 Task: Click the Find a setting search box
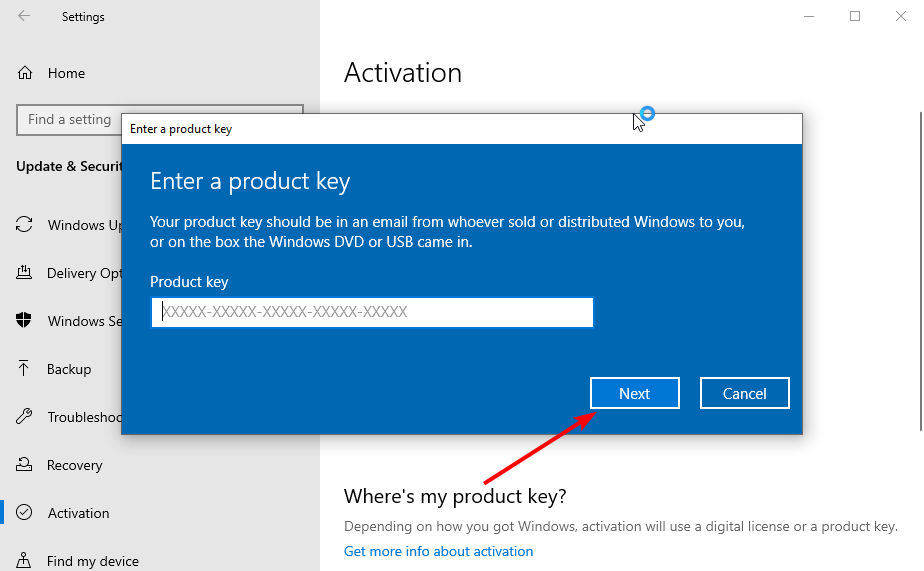[70, 120]
